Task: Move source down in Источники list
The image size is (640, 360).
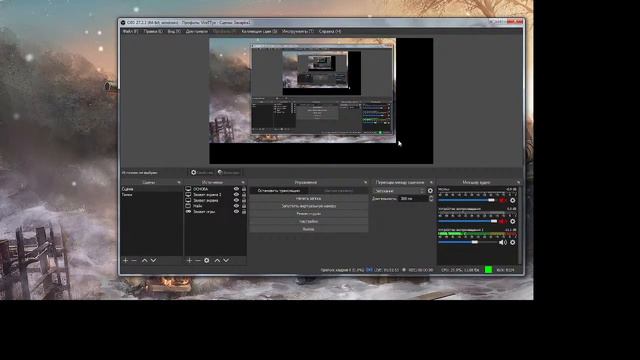Action: pos(226,260)
